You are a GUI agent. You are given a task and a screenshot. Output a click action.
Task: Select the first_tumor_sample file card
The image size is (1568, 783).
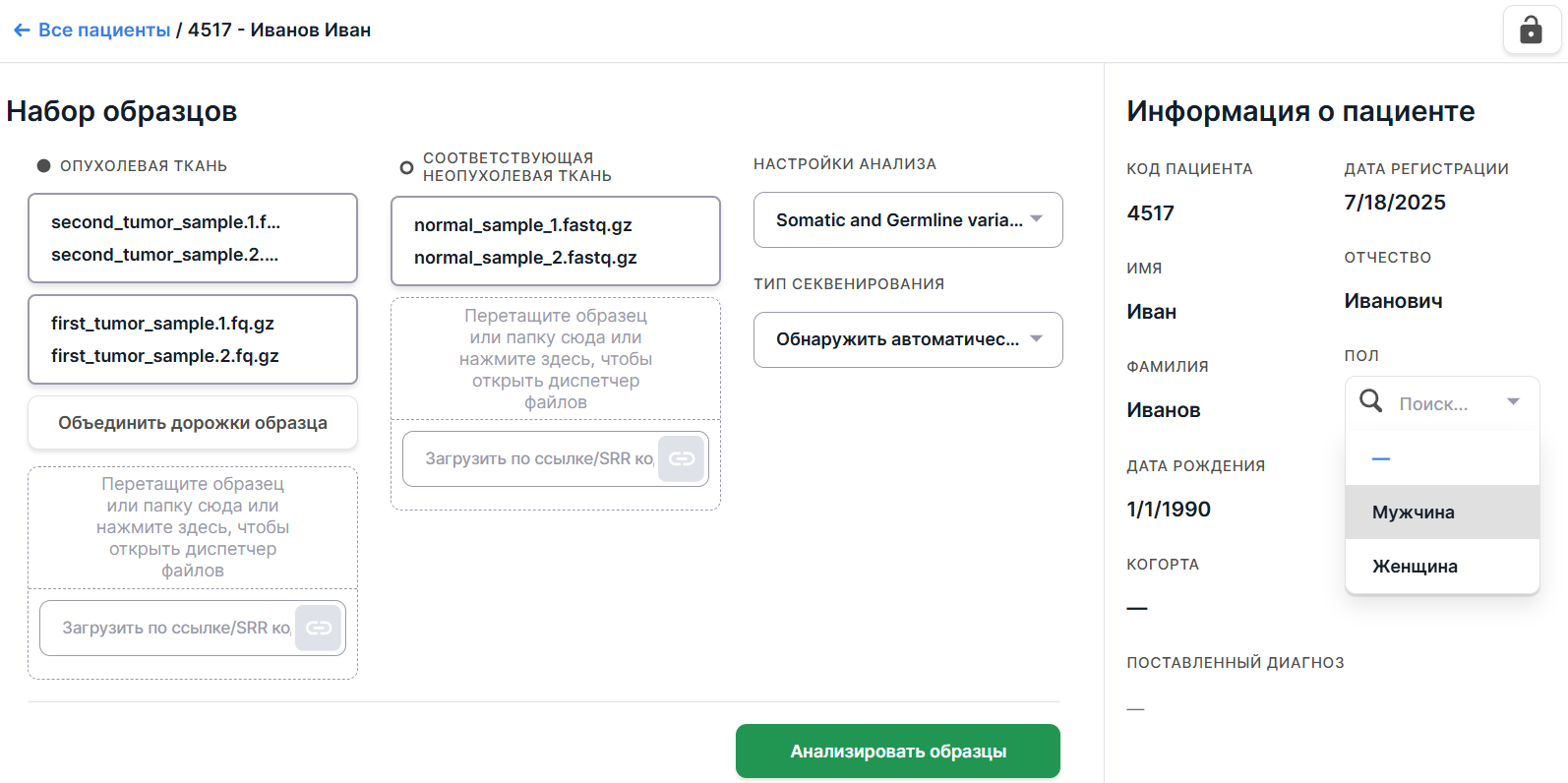click(x=193, y=339)
